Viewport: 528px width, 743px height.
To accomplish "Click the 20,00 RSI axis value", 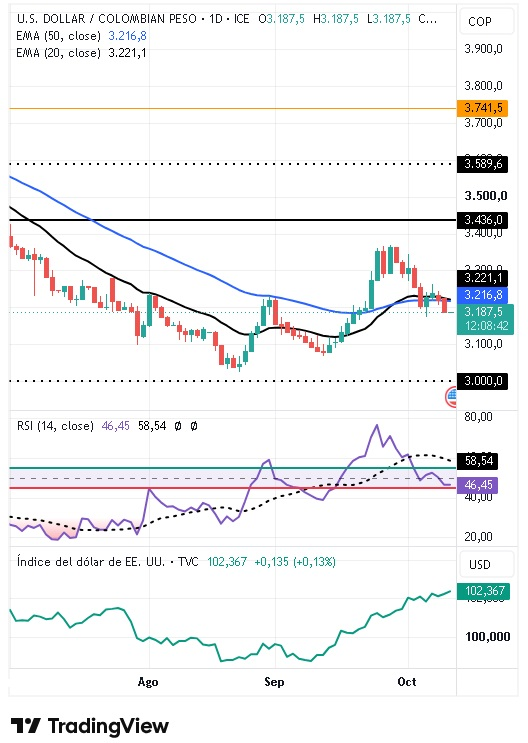I will point(478,537).
